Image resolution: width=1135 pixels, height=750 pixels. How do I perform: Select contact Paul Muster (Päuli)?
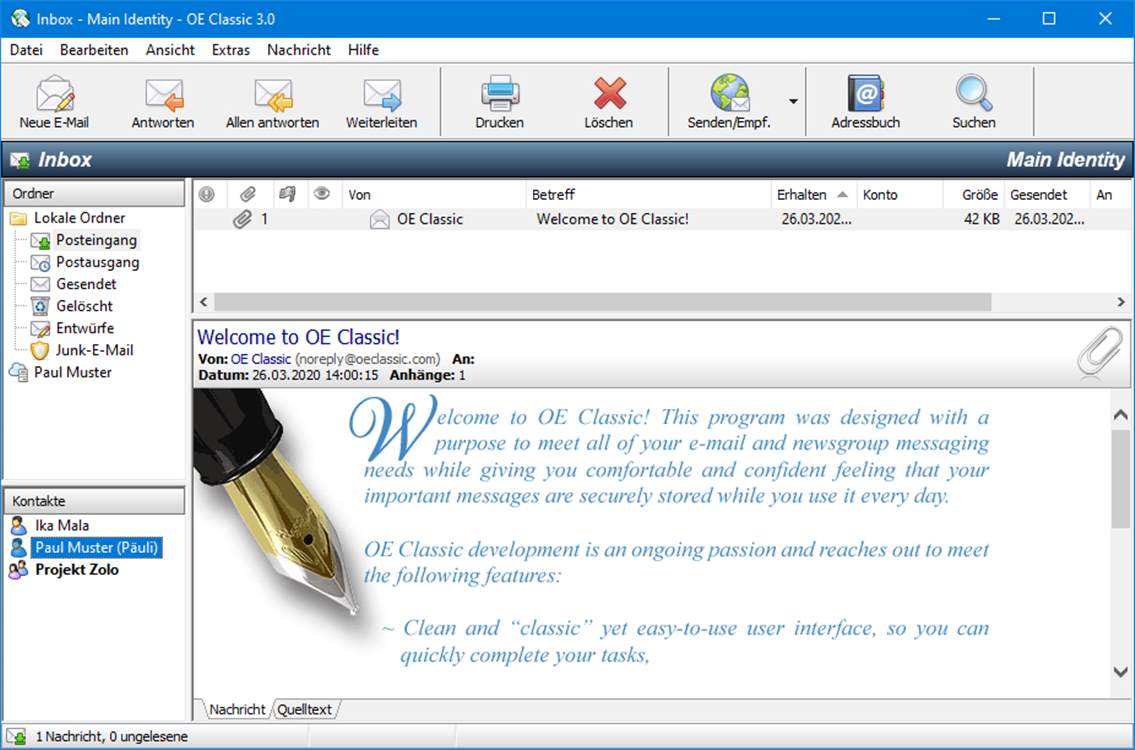pos(96,547)
